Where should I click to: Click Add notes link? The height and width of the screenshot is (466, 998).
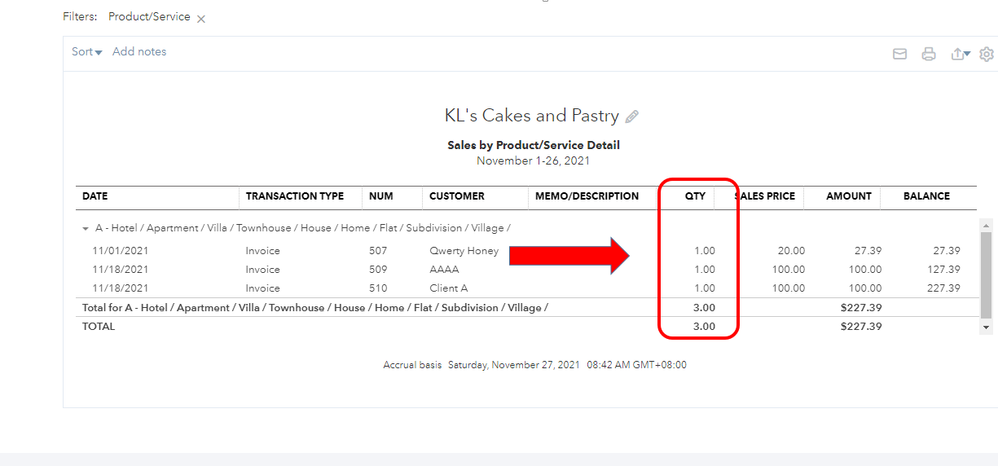click(x=139, y=52)
